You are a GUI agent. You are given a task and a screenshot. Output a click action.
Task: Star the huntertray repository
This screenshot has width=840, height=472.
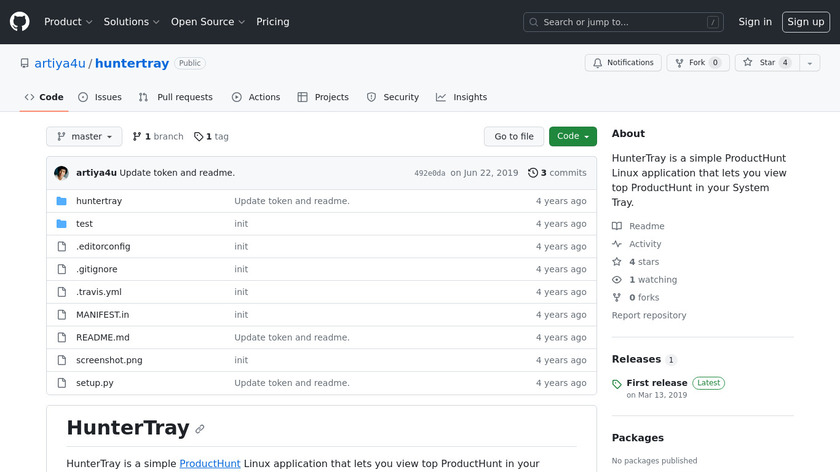tap(767, 63)
